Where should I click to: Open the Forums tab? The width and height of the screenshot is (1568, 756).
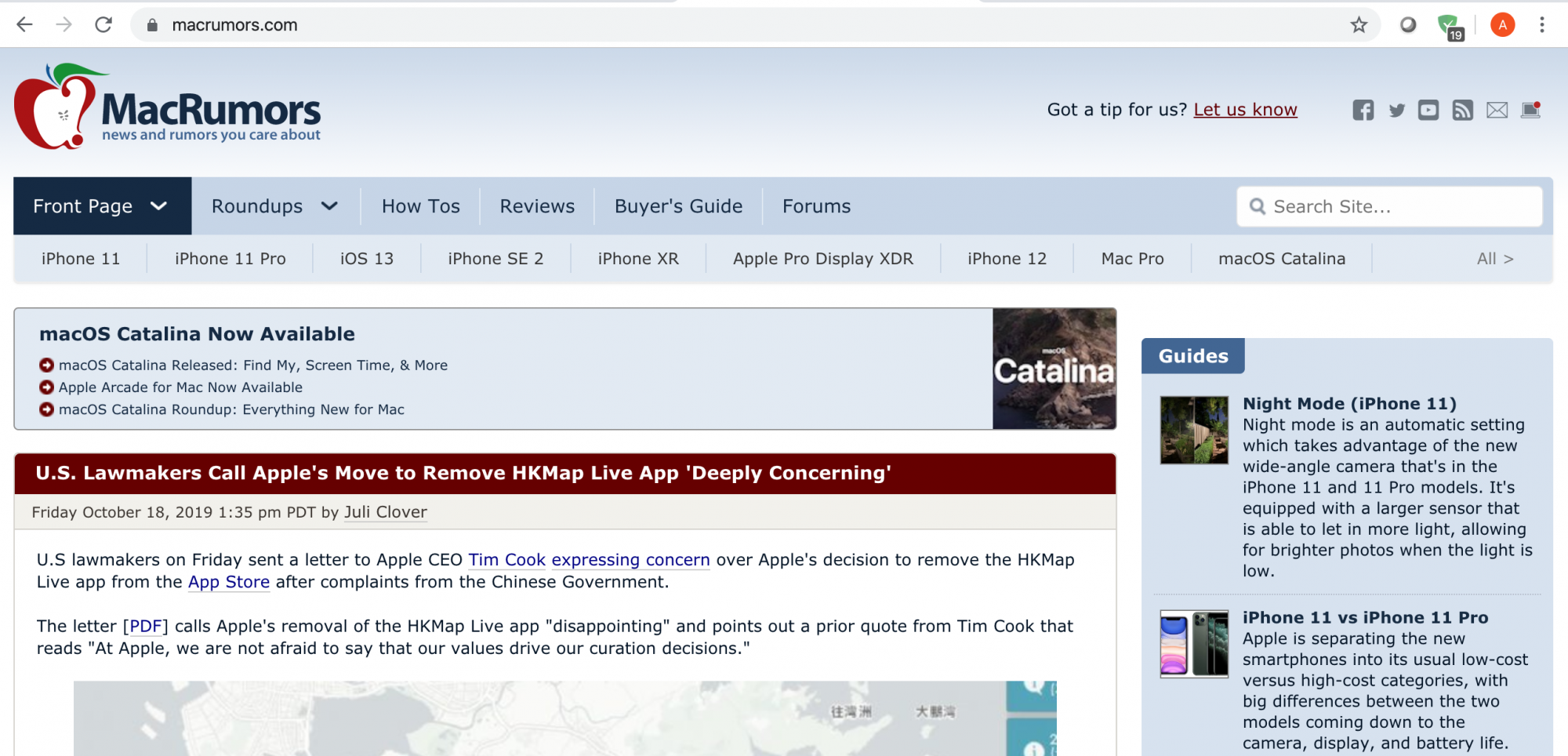click(x=816, y=206)
